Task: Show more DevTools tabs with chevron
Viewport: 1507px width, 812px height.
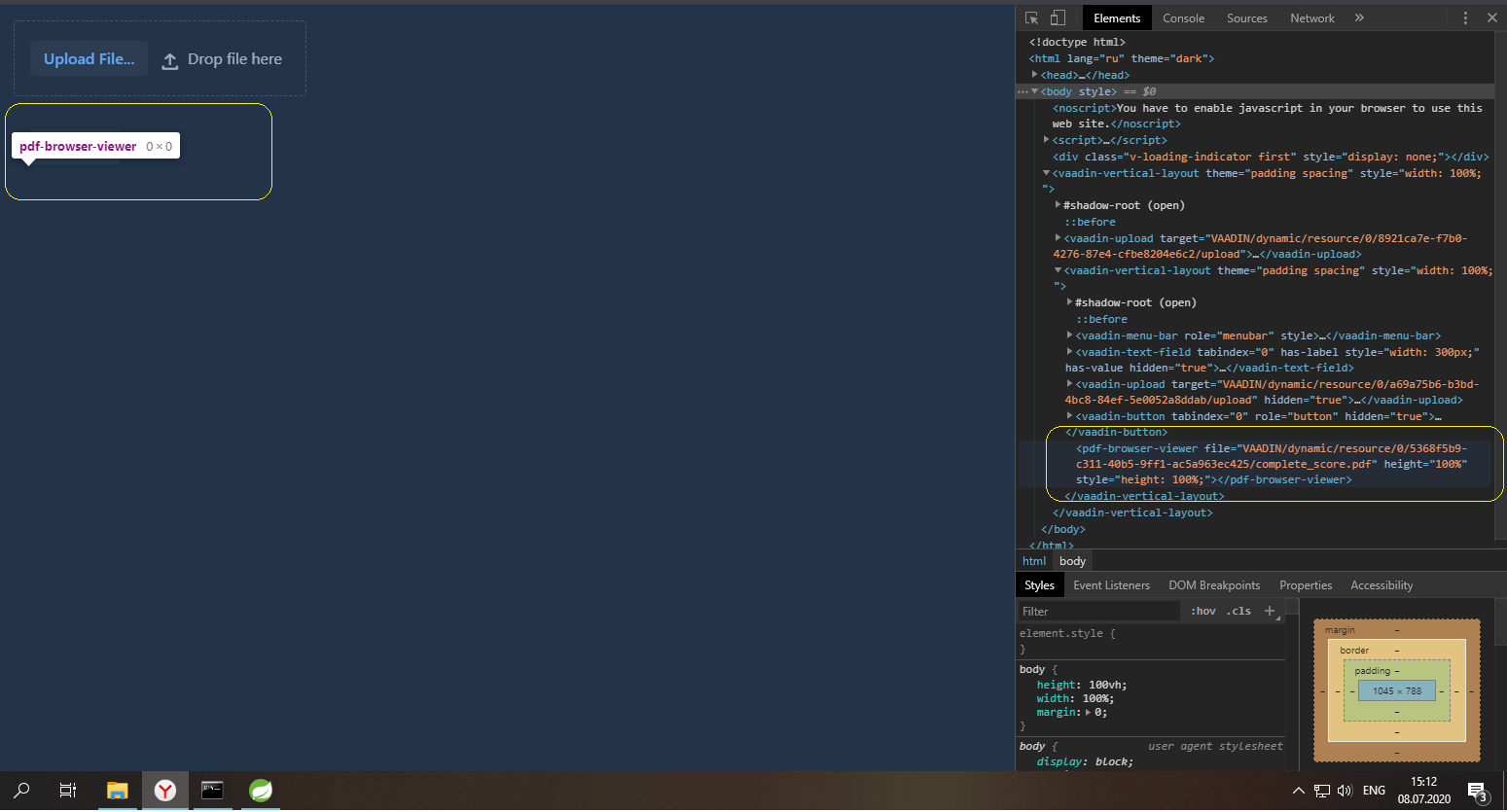Action: point(1359,18)
